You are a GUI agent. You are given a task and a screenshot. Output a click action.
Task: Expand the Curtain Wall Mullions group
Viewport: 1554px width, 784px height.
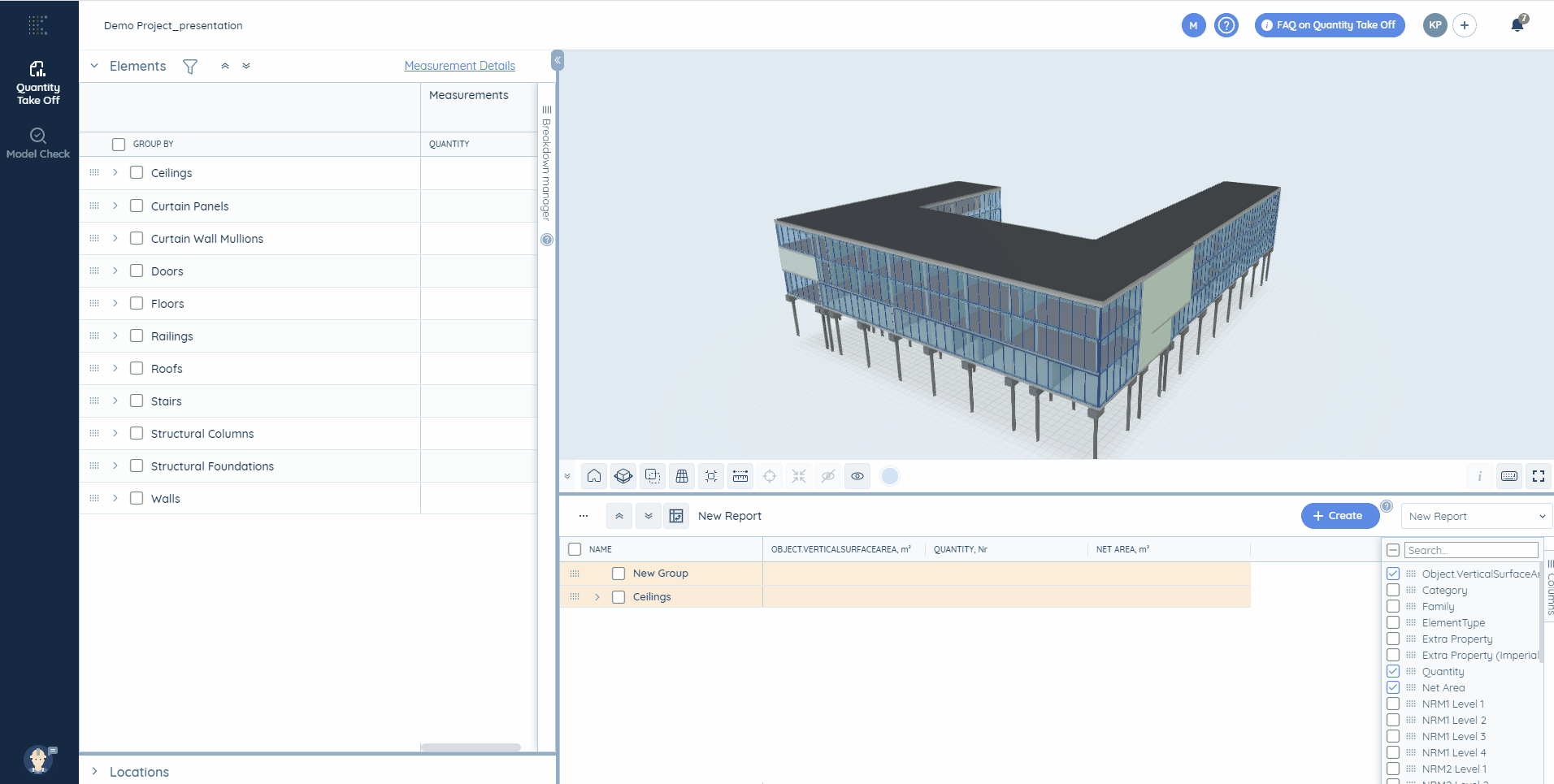[115, 238]
